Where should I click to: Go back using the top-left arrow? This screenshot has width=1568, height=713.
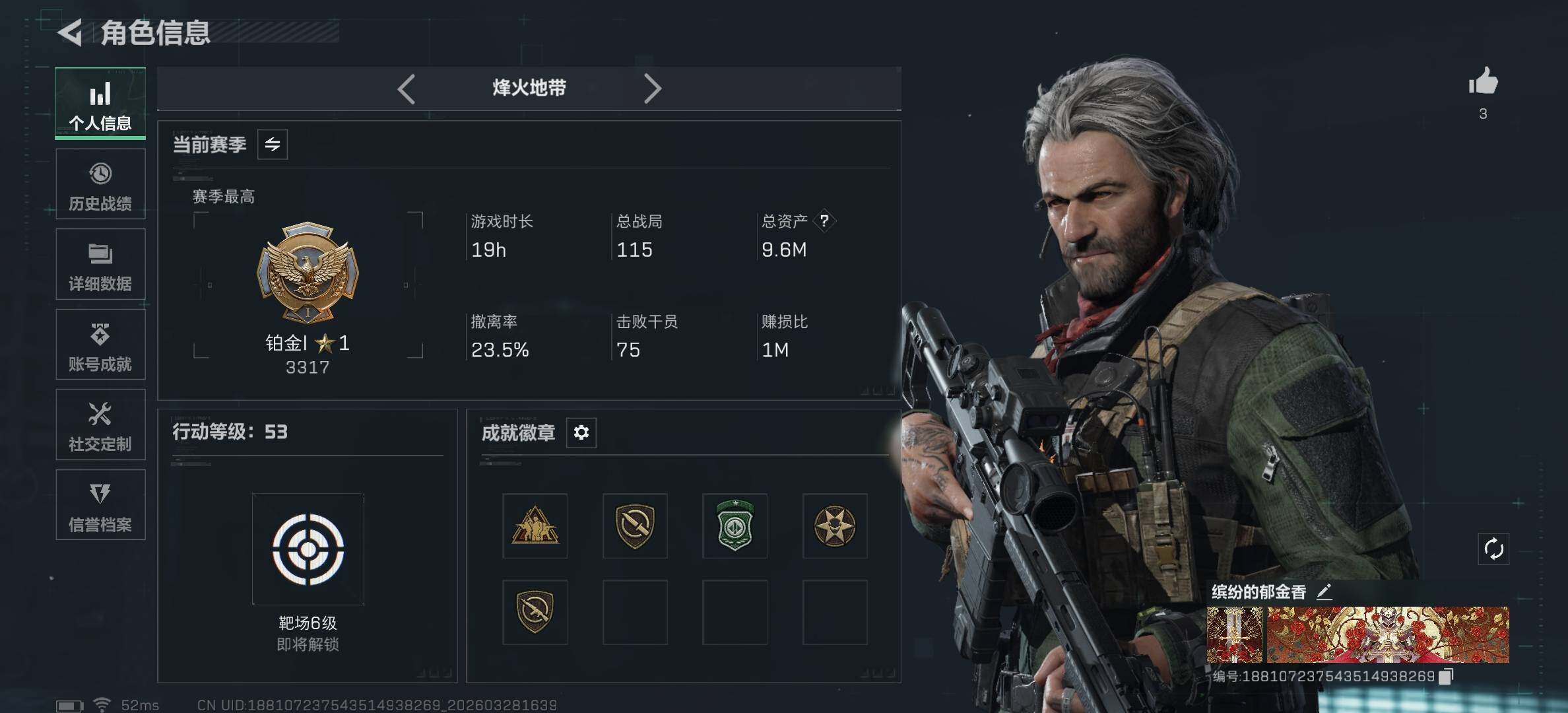(71, 32)
